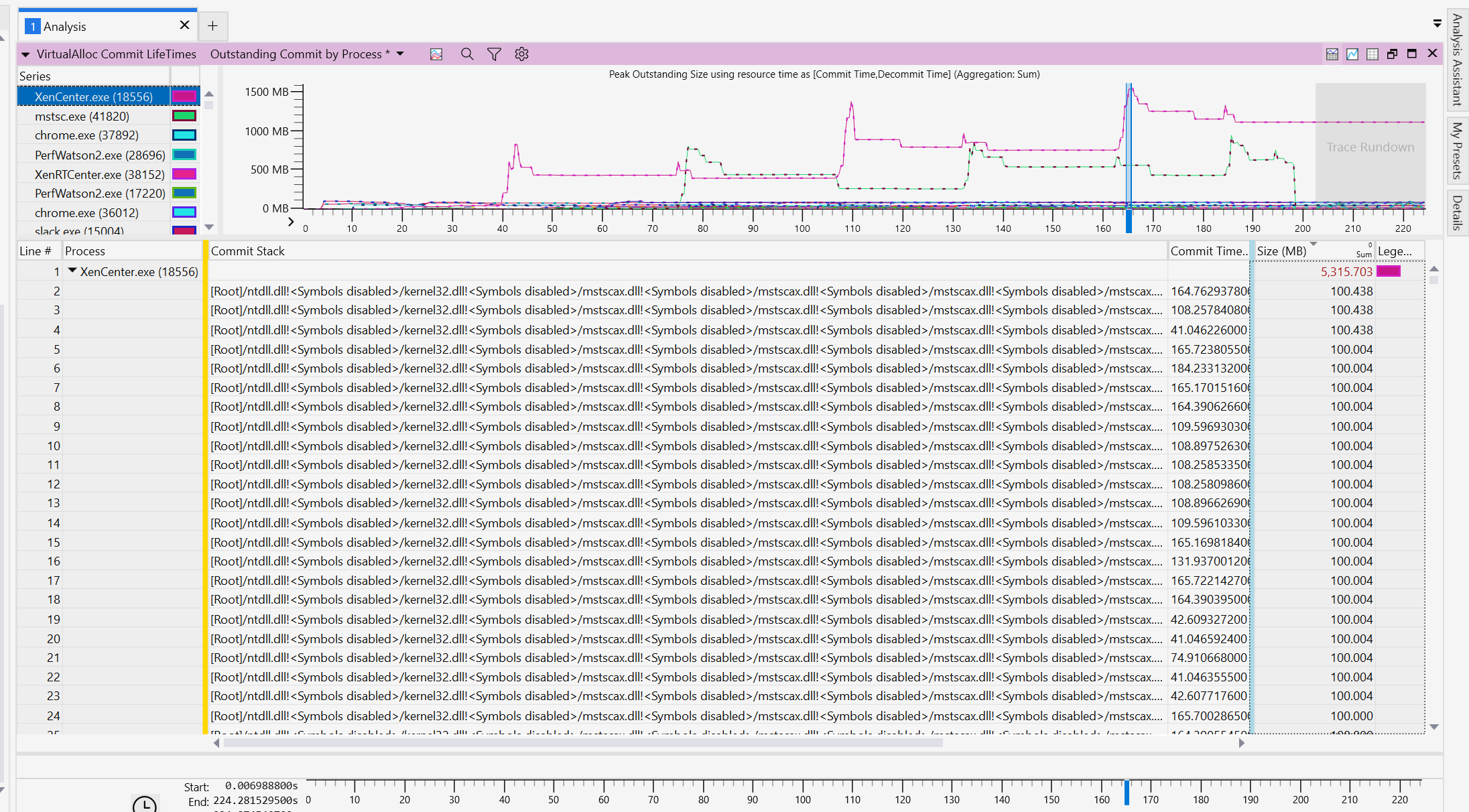Select commit time 131.937001200 in line 16
This screenshot has width=1469, height=812.
[x=1210, y=561]
